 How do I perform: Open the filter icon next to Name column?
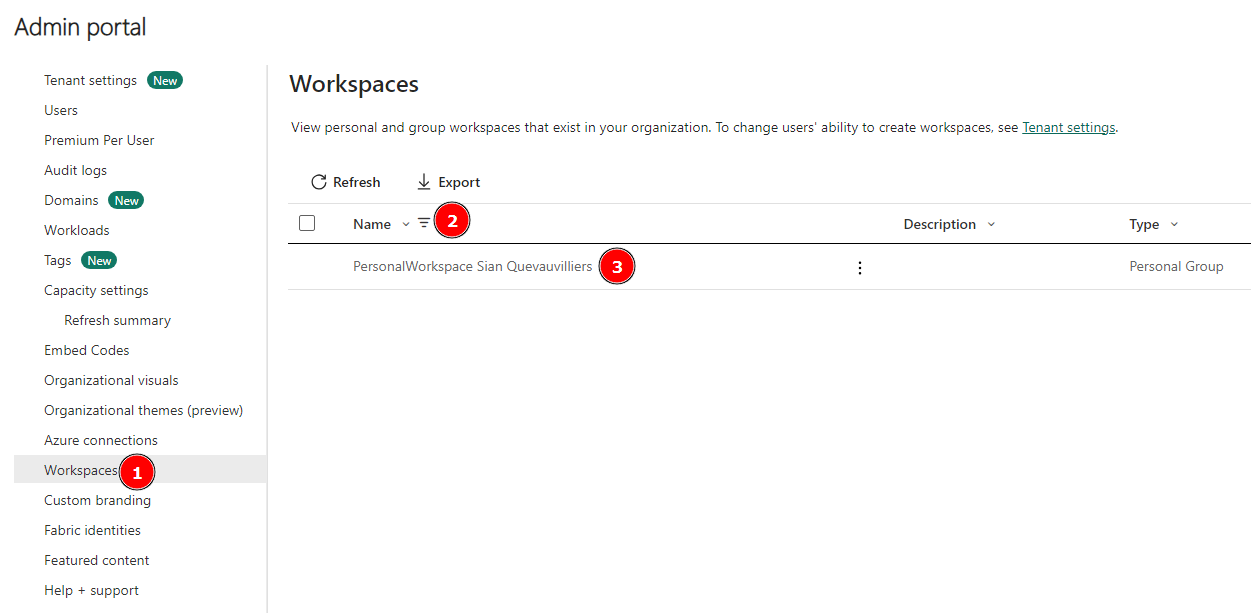pos(424,223)
